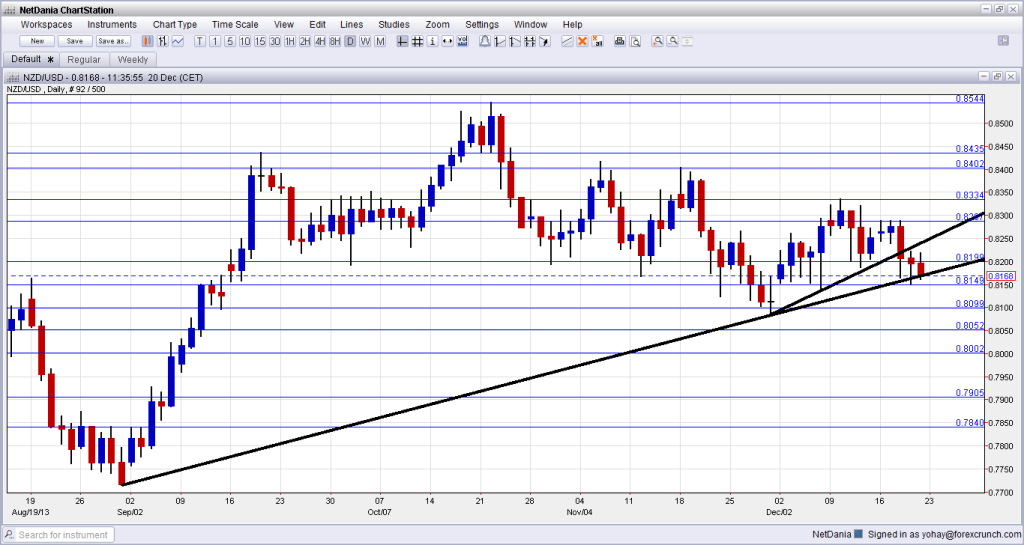Select the 15 minute time scale

[260, 41]
